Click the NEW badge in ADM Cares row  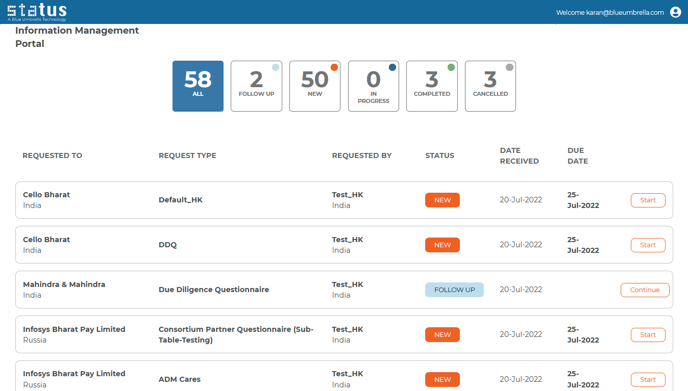click(x=442, y=380)
